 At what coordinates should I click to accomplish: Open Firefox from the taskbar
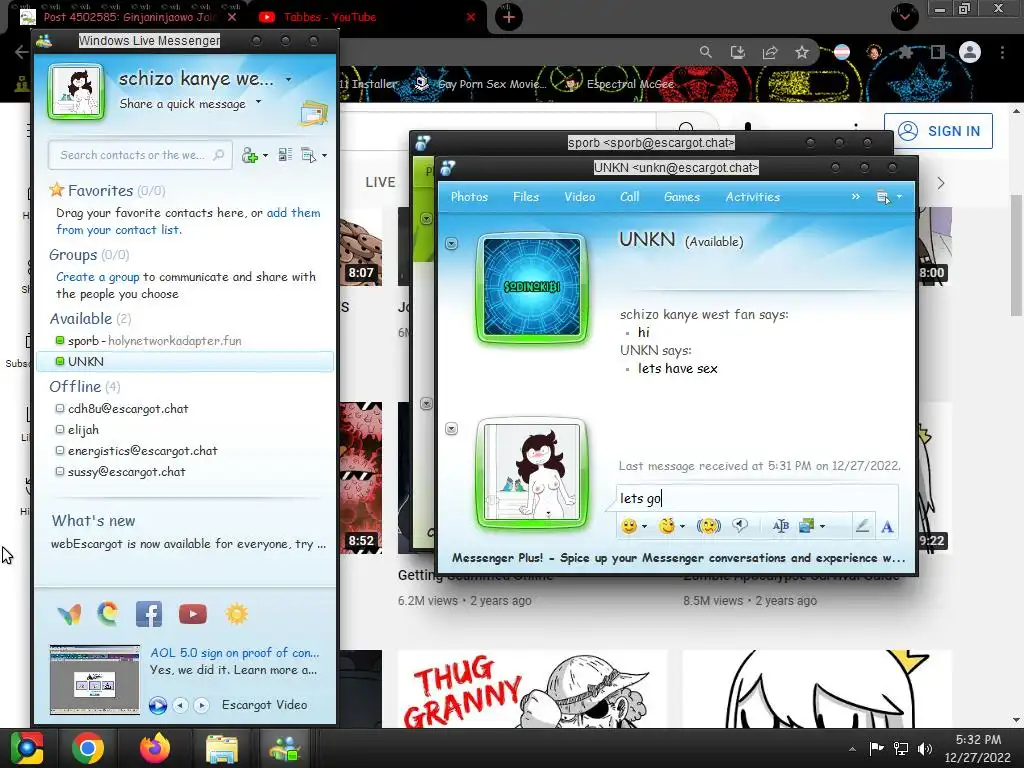[155, 748]
